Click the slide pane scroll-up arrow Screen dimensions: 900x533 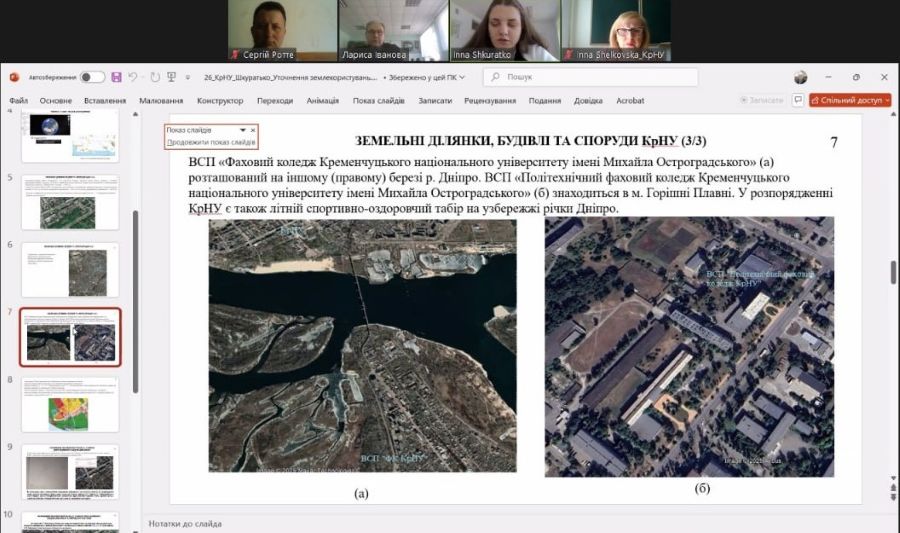[893, 114]
